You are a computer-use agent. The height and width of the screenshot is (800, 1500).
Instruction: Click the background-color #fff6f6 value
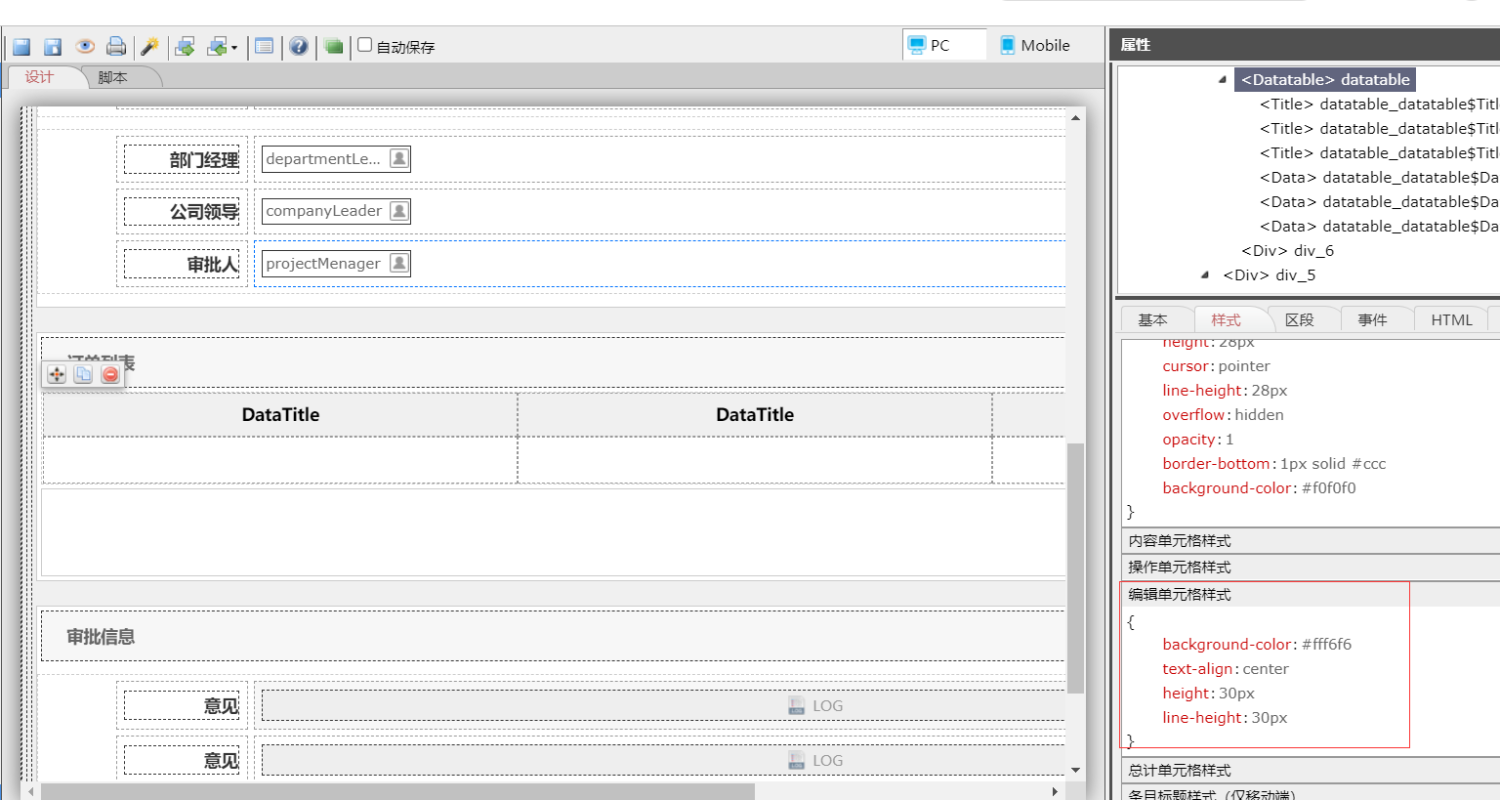(1326, 645)
